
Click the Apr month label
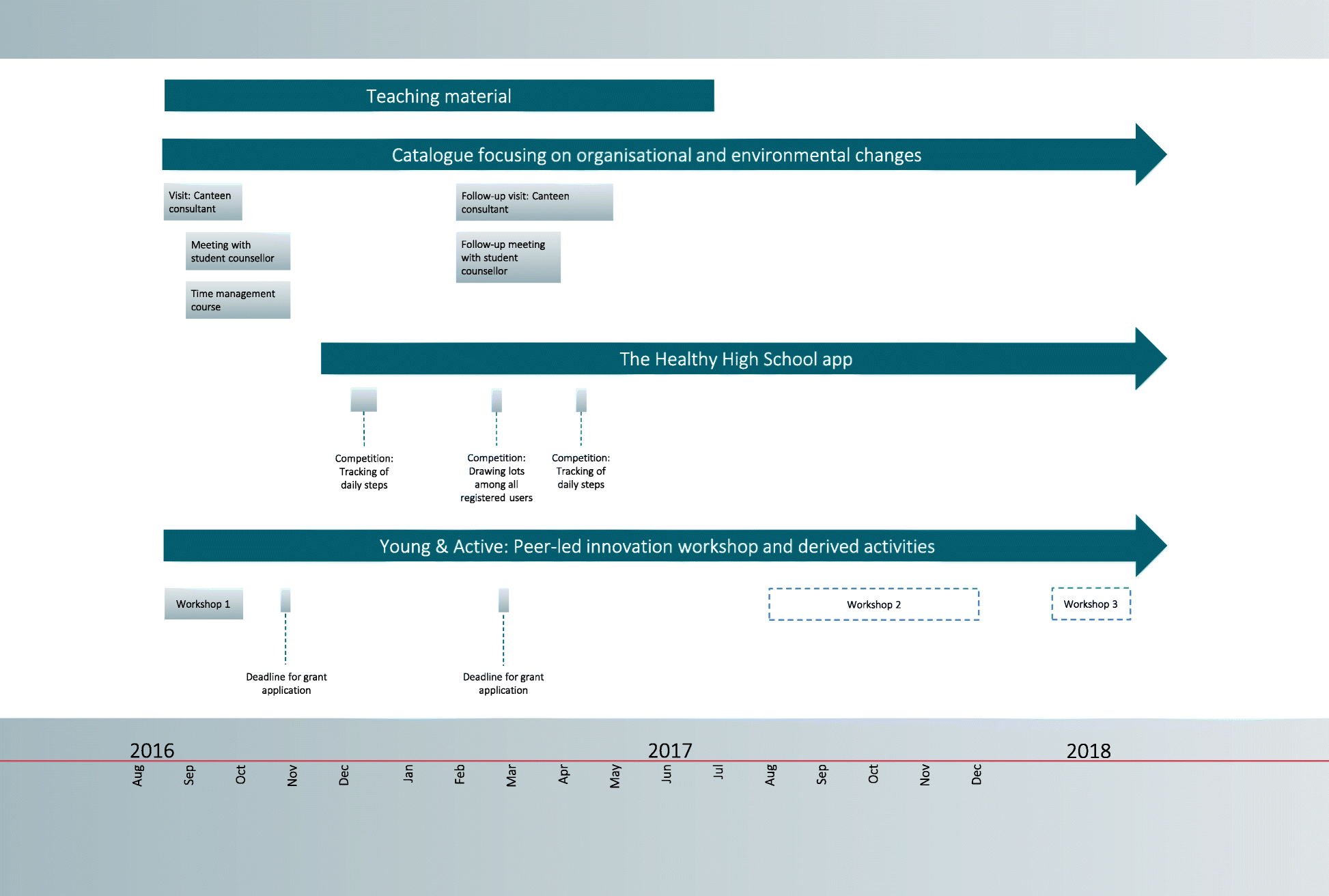563,774
